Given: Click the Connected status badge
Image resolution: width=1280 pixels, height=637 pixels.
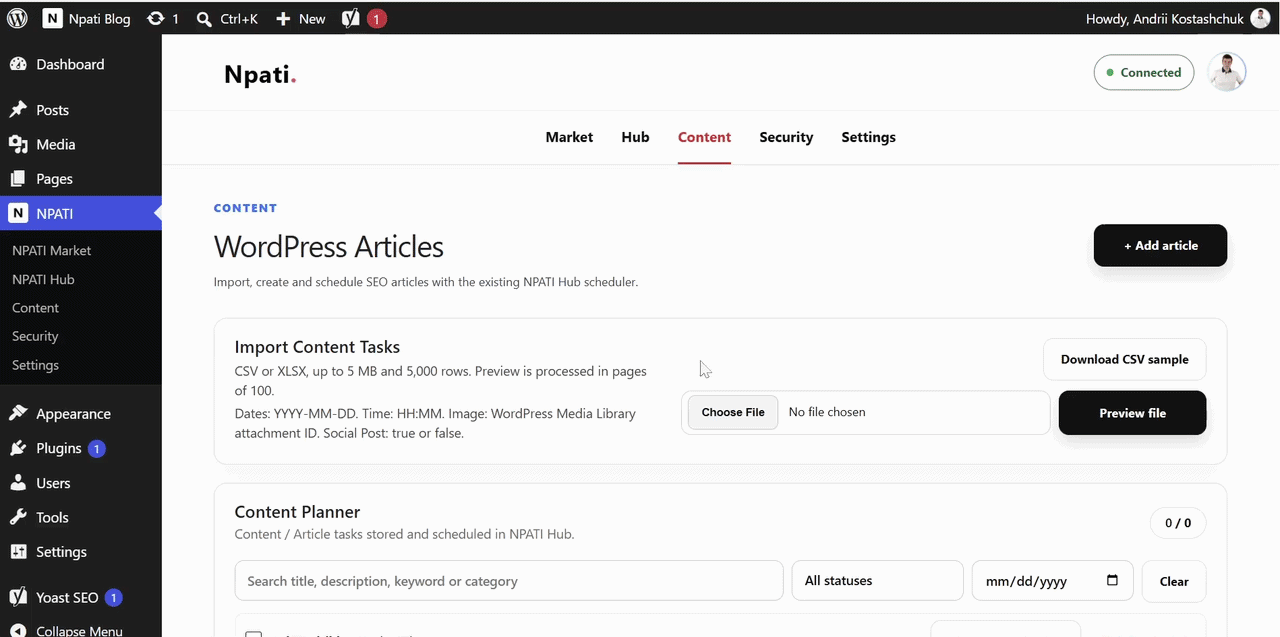Looking at the screenshot, I should pyautogui.click(x=1144, y=72).
